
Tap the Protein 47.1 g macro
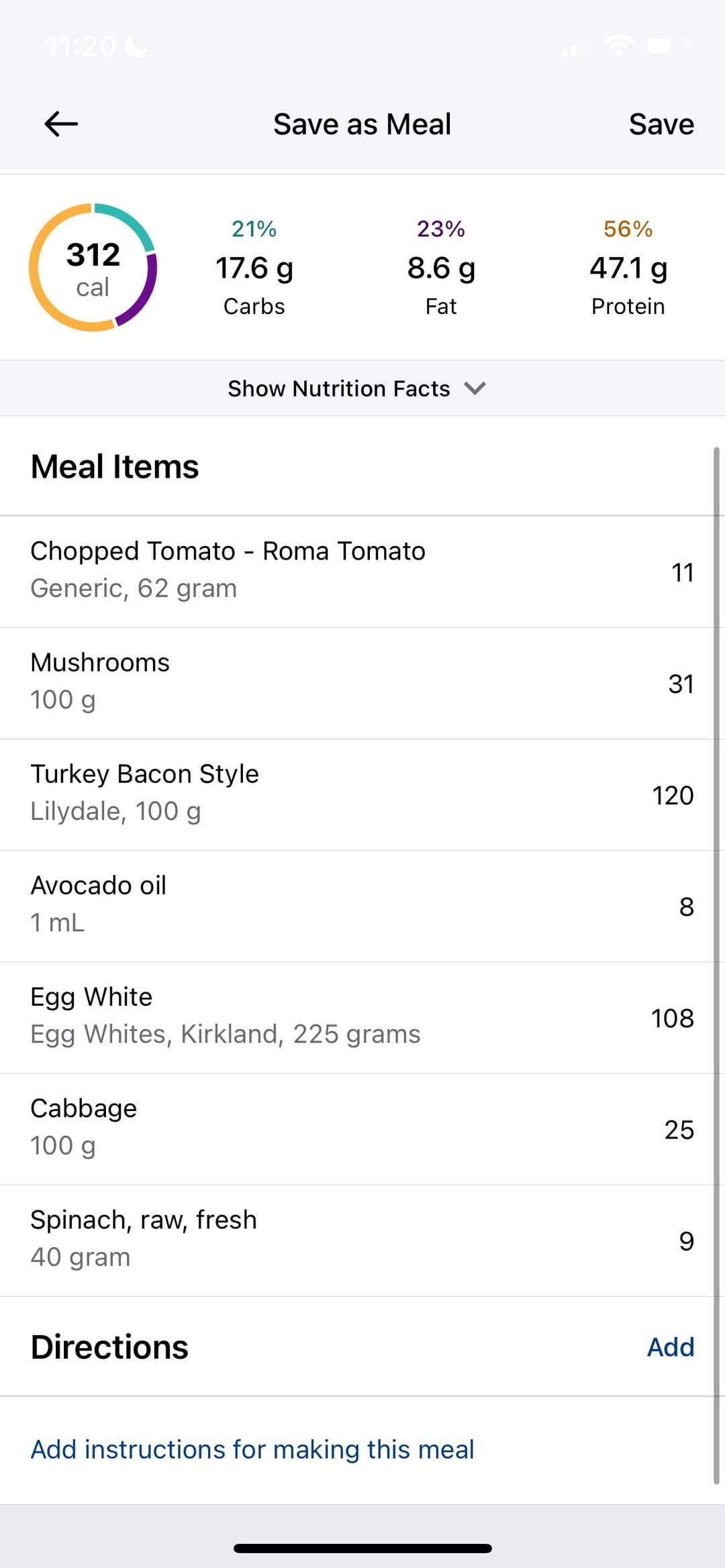tap(628, 268)
